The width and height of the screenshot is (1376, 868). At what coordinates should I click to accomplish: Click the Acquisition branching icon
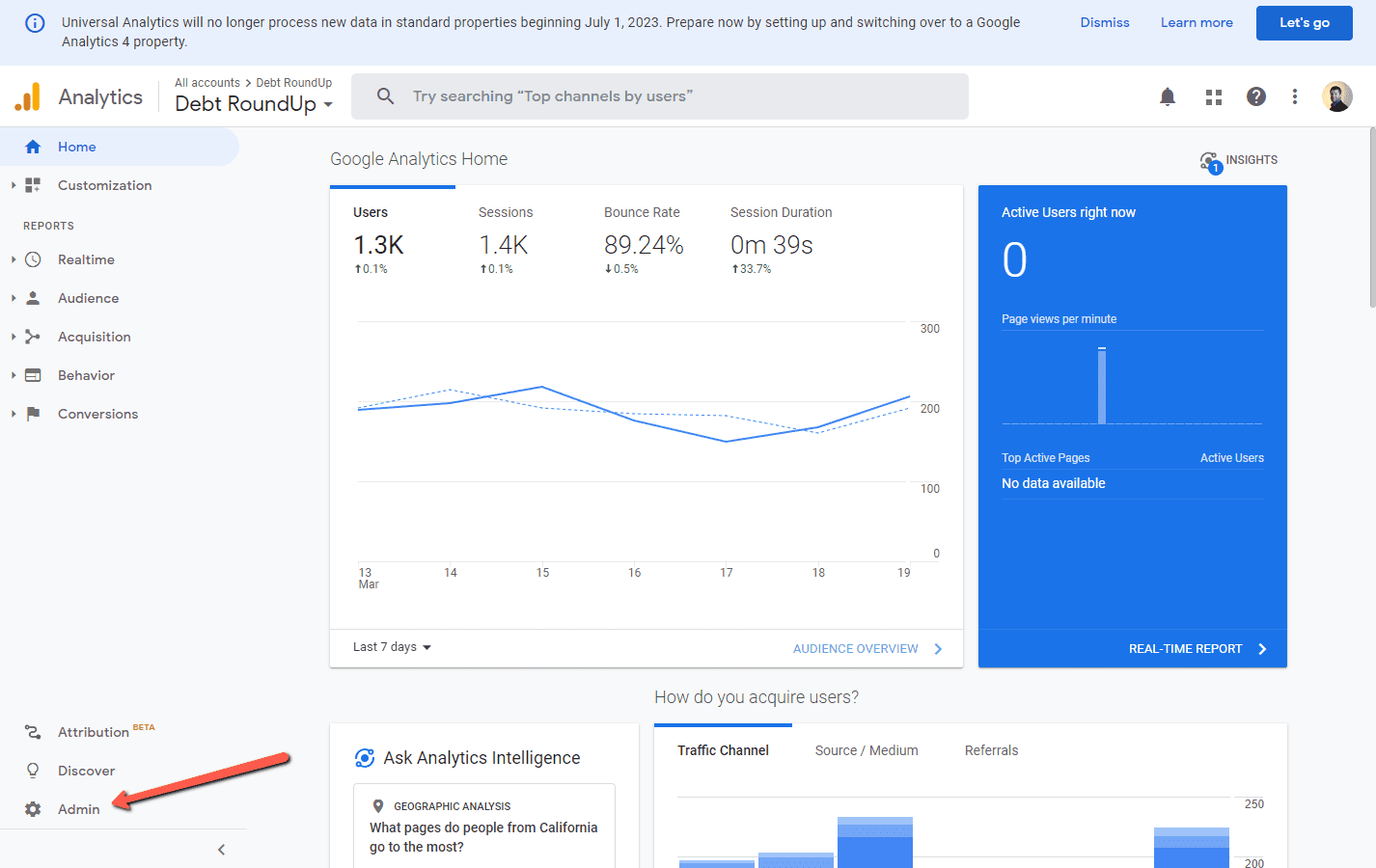pyautogui.click(x=33, y=337)
